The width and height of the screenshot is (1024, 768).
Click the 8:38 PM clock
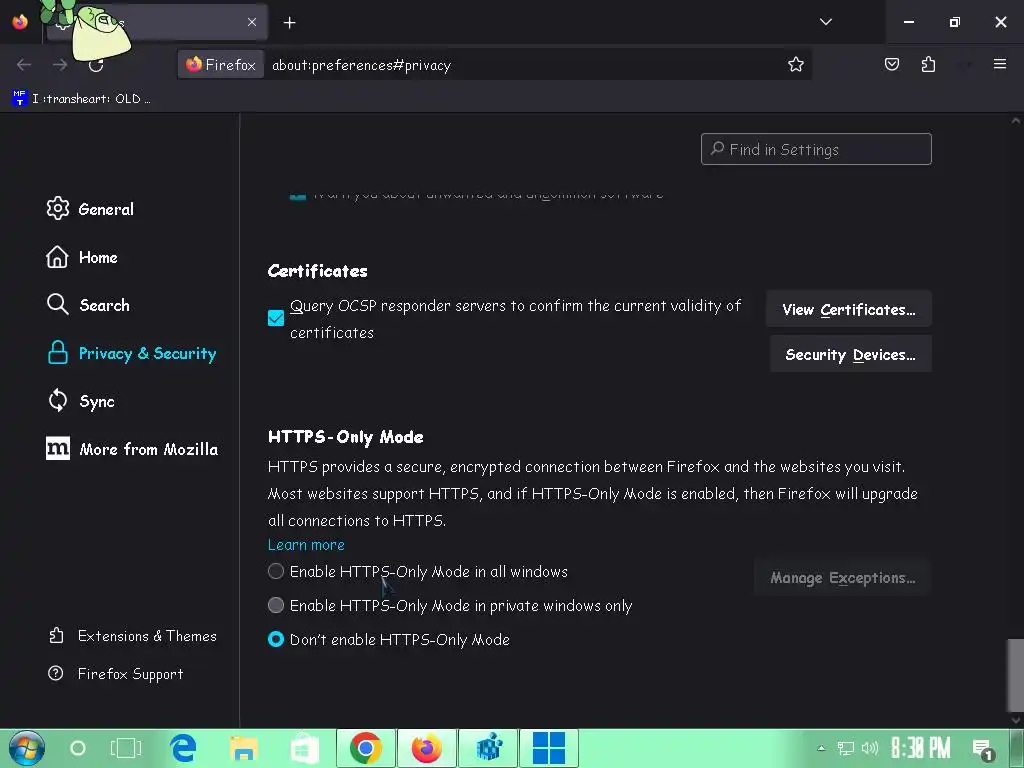(x=921, y=748)
